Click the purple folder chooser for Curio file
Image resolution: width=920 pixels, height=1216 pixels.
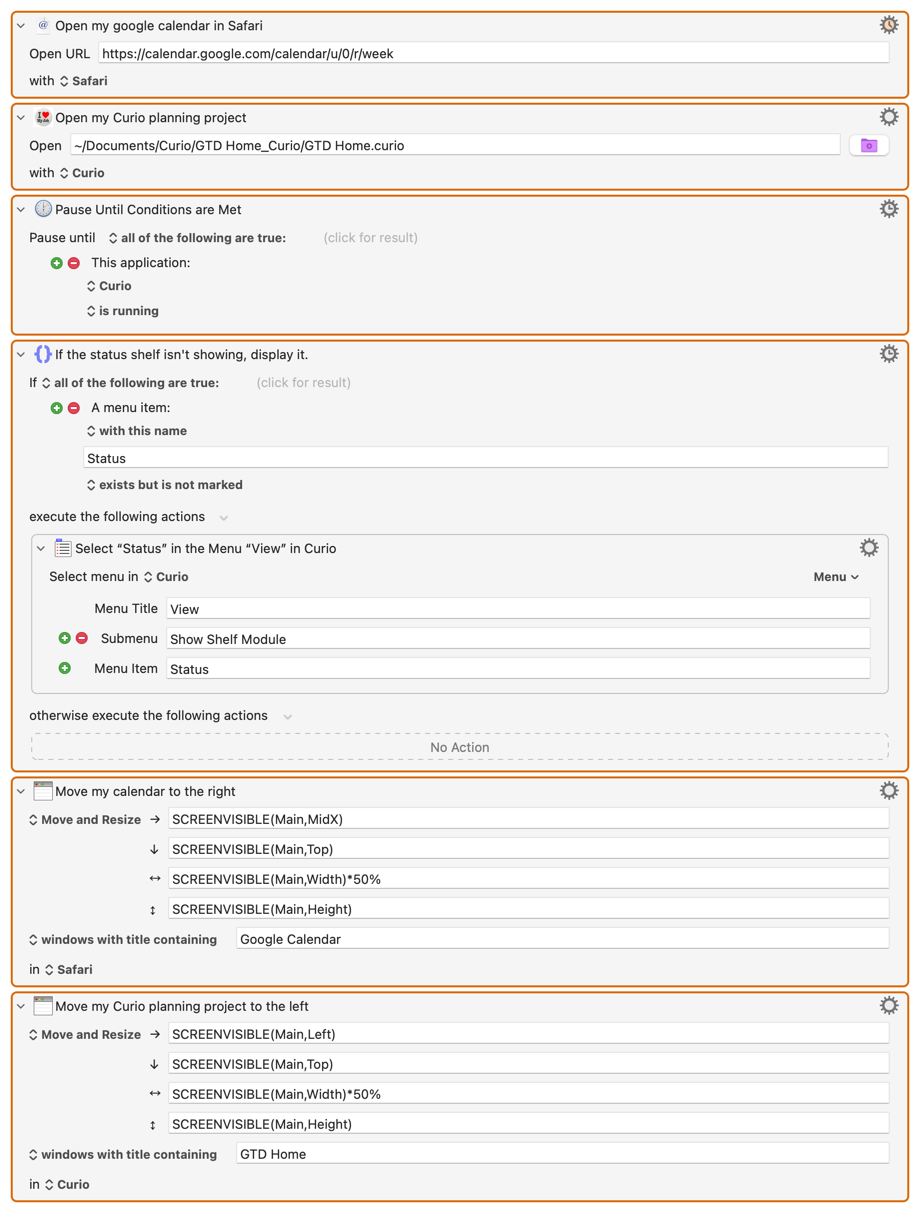click(869, 146)
